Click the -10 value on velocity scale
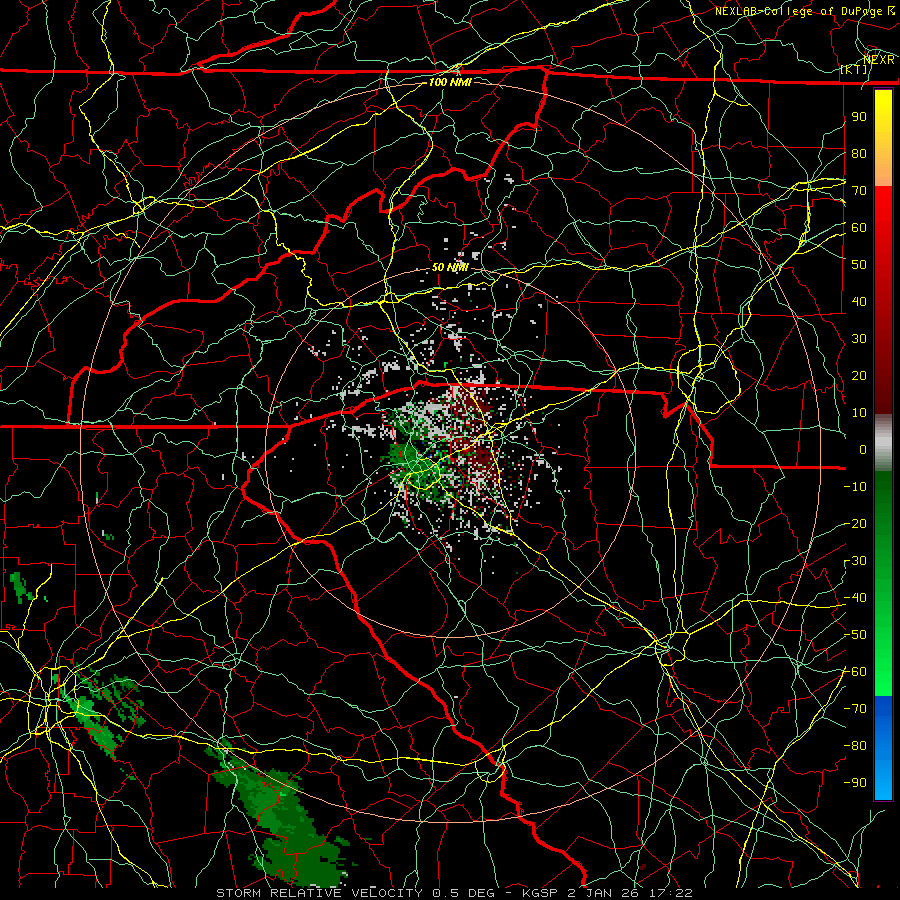 pos(855,487)
